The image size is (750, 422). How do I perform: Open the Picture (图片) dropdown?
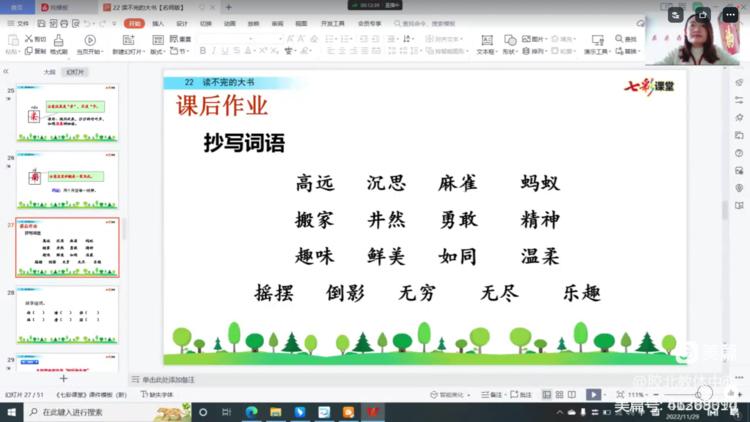(535, 39)
